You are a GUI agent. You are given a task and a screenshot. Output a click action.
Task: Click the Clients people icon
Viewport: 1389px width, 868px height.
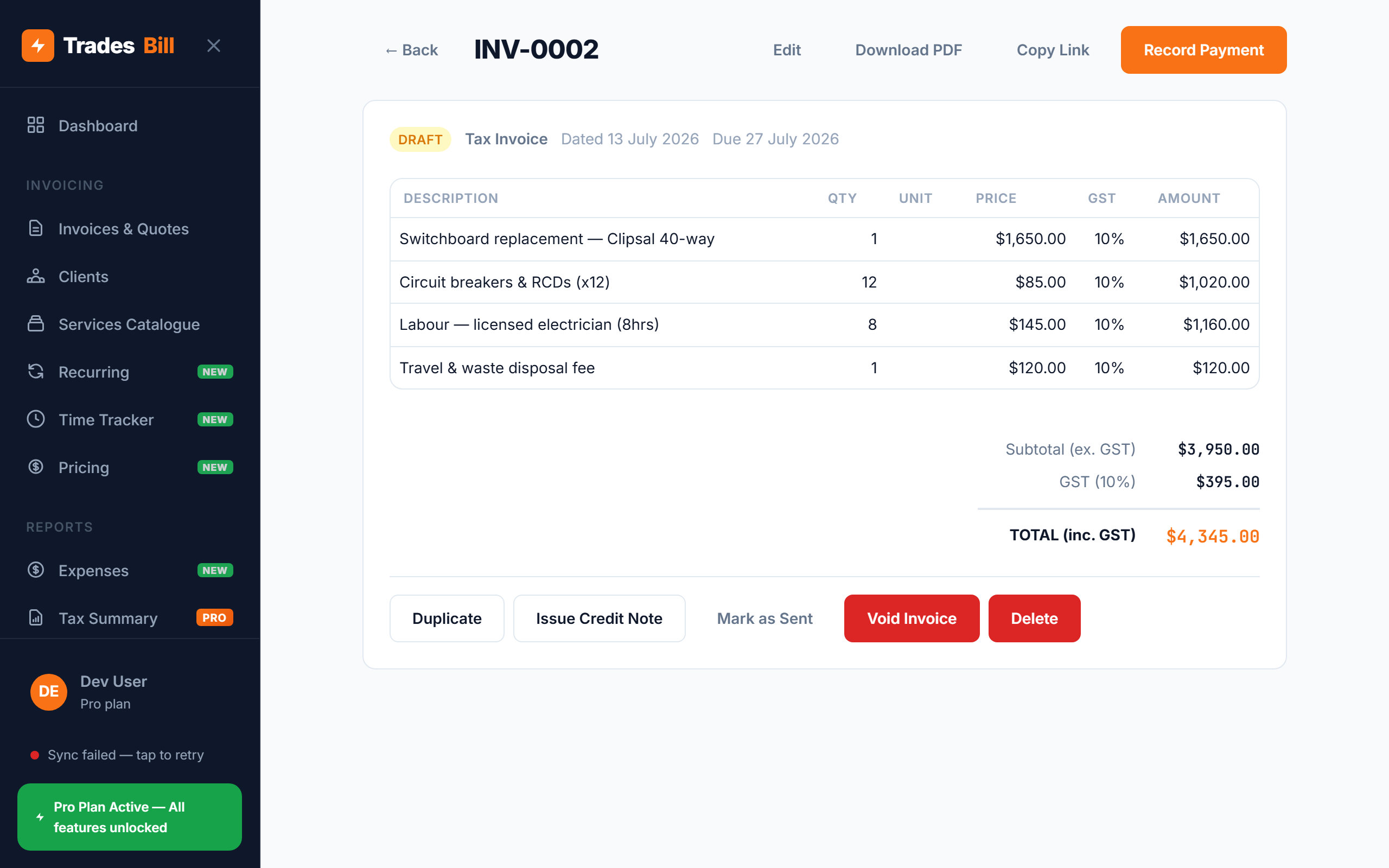point(36,276)
